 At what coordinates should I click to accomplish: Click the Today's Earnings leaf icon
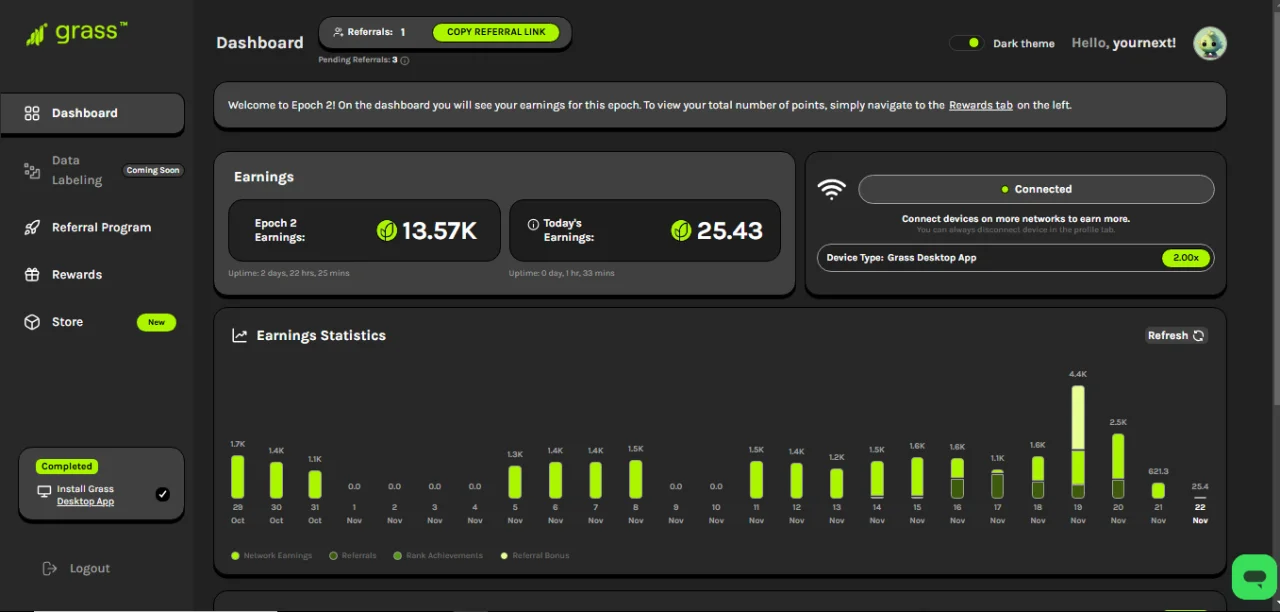[681, 231]
